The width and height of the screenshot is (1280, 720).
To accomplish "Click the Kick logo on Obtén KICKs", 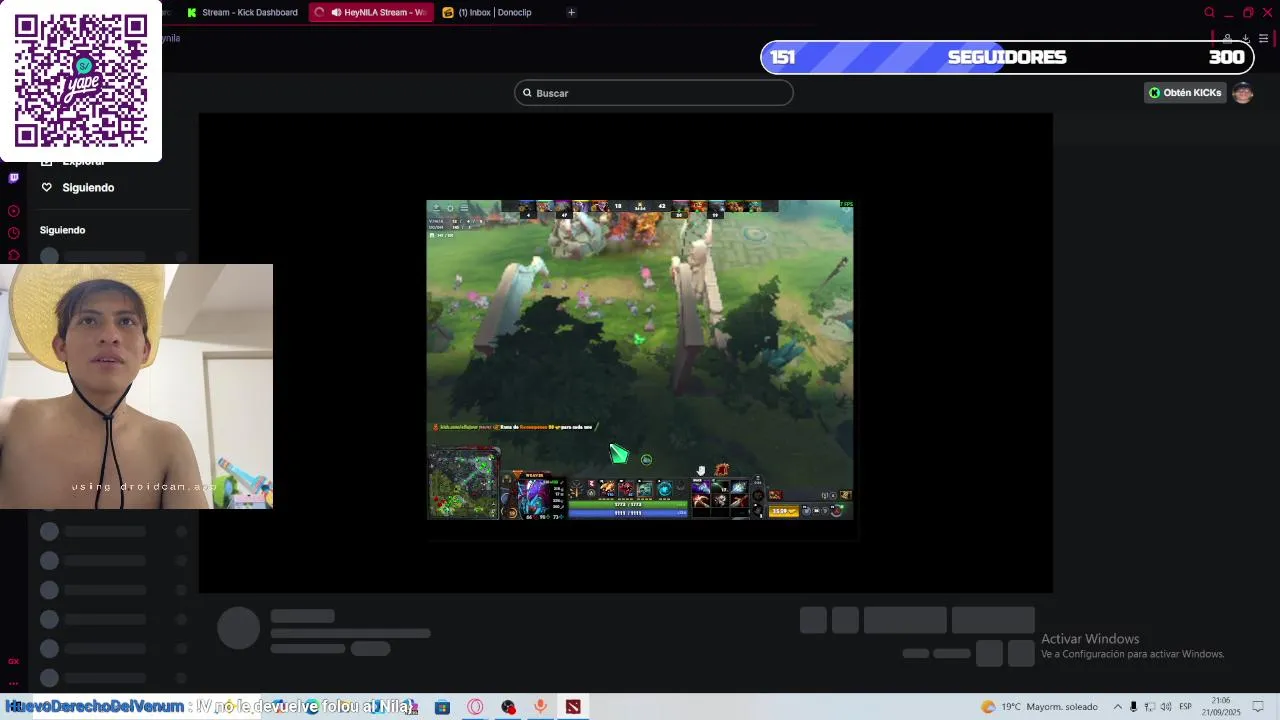I will pos(1154,93).
